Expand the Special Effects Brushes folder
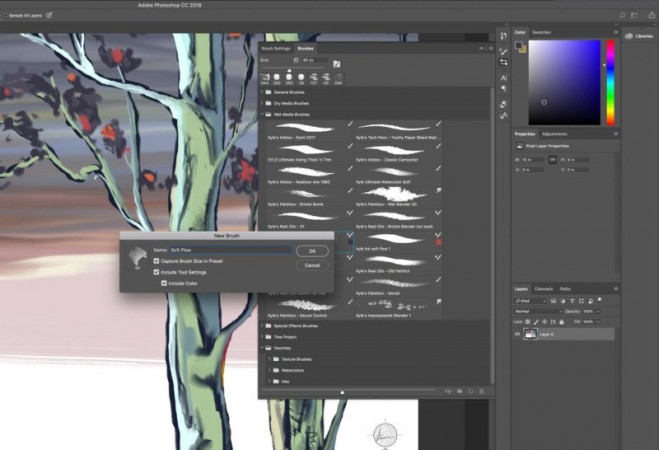 262,326
